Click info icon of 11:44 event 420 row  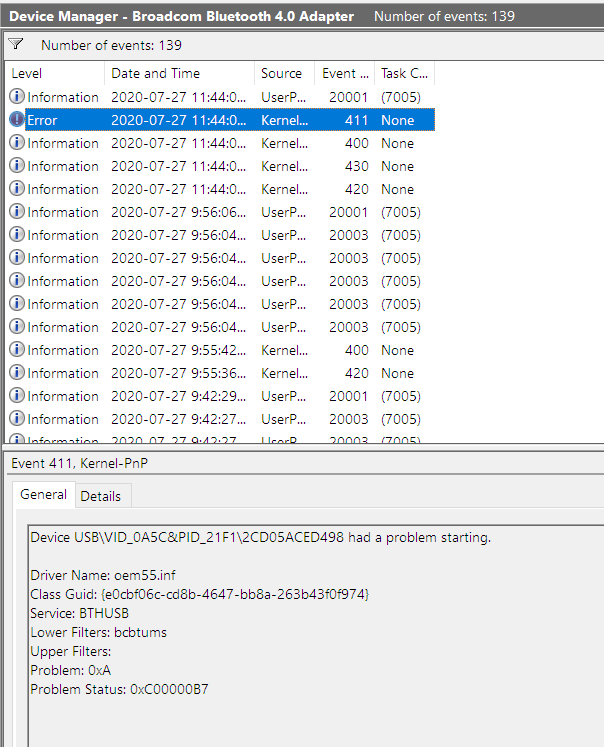pyautogui.click(x=17, y=188)
